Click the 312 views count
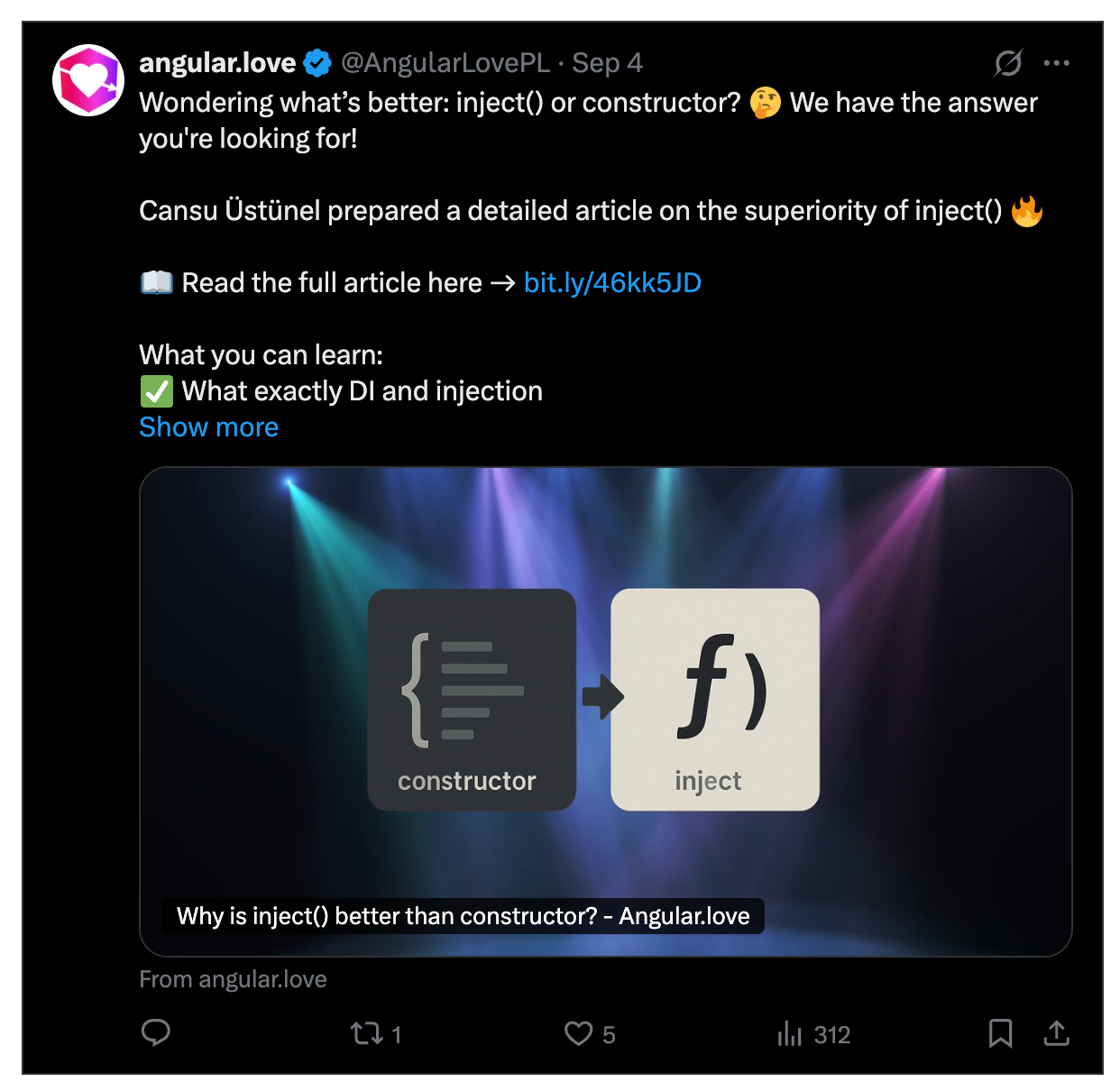Image resolution: width=1120 pixels, height=1082 pixels. tap(831, 1035)
